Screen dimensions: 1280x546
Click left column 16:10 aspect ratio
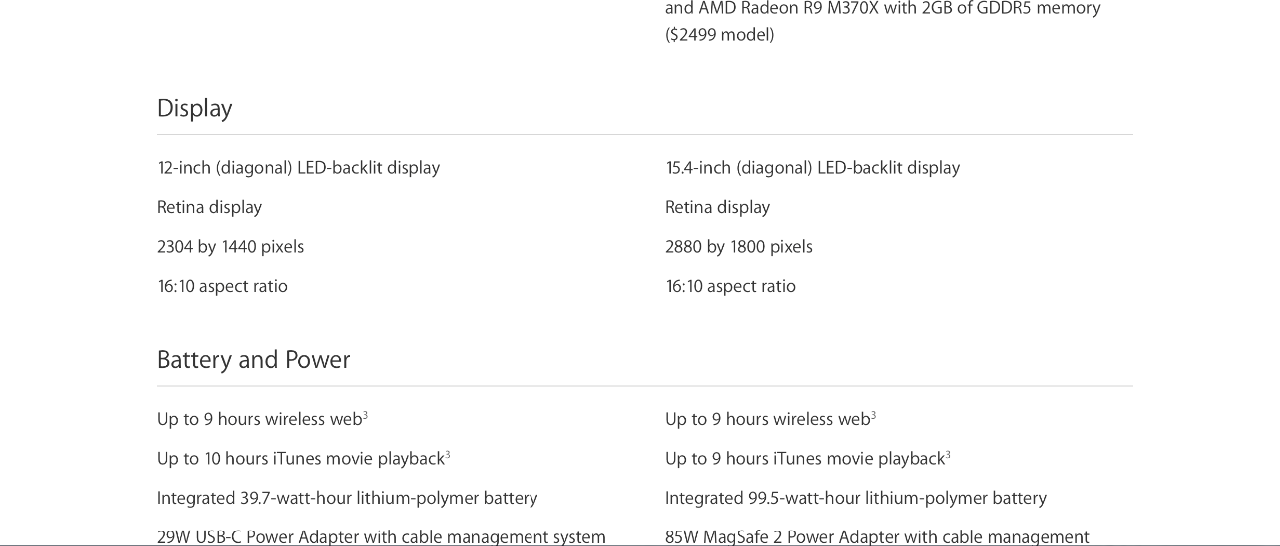tap(223, 287)
